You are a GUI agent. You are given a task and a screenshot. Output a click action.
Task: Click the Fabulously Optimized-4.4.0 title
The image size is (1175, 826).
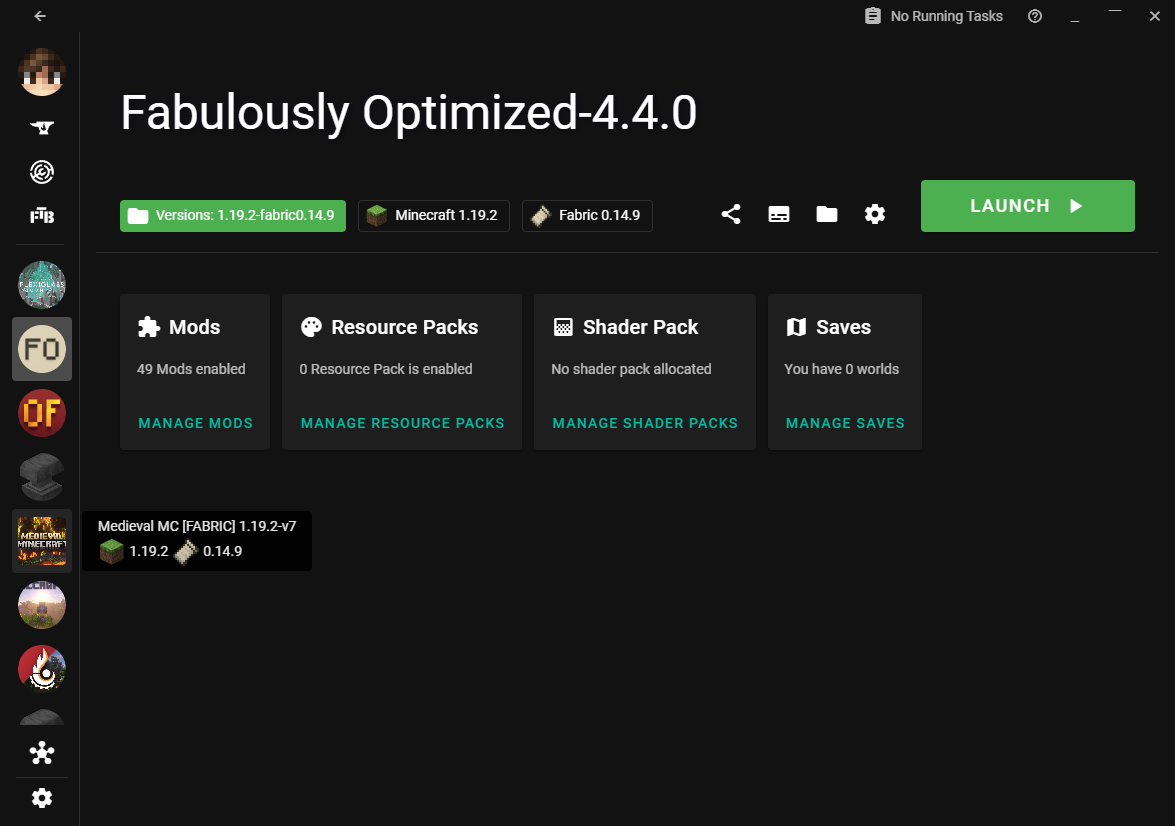click(409, 113)
